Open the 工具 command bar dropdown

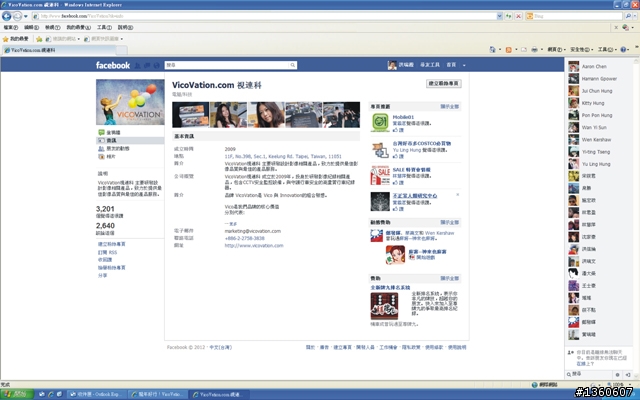coord(607,50)
